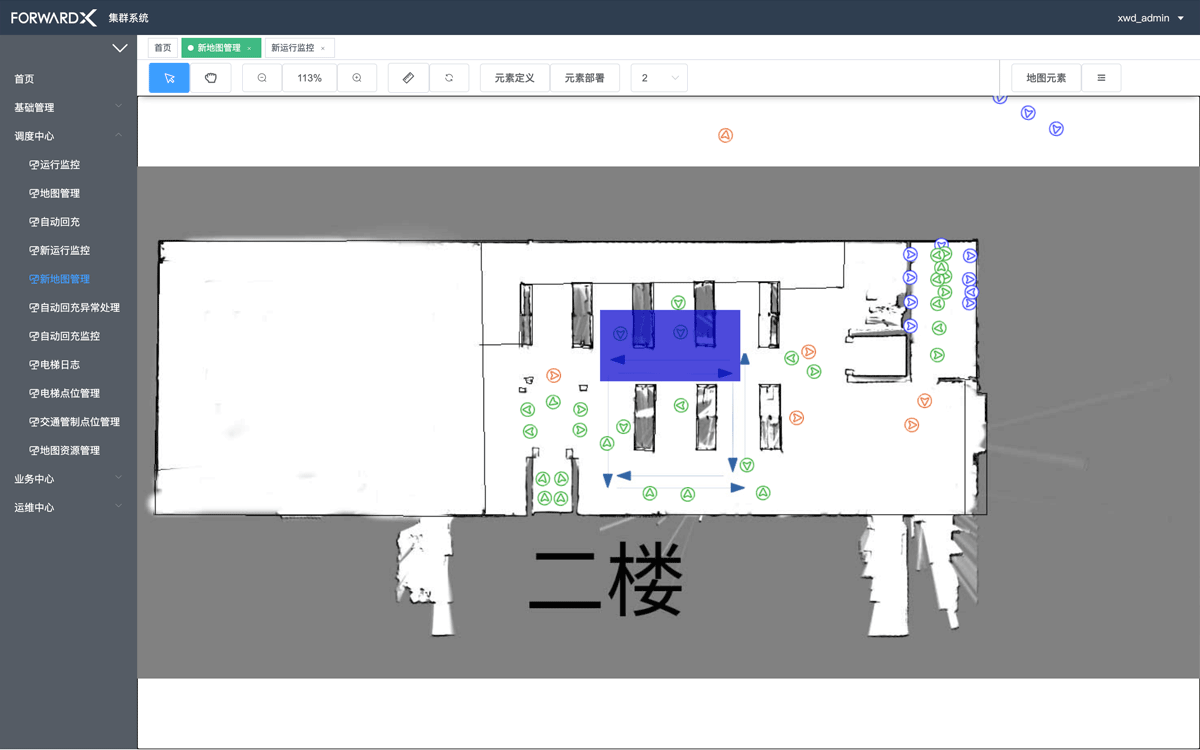This screenshot has height=750, width=1200.
Task: Go to 首页 in the sidebar
Action: tap(68, 79)
